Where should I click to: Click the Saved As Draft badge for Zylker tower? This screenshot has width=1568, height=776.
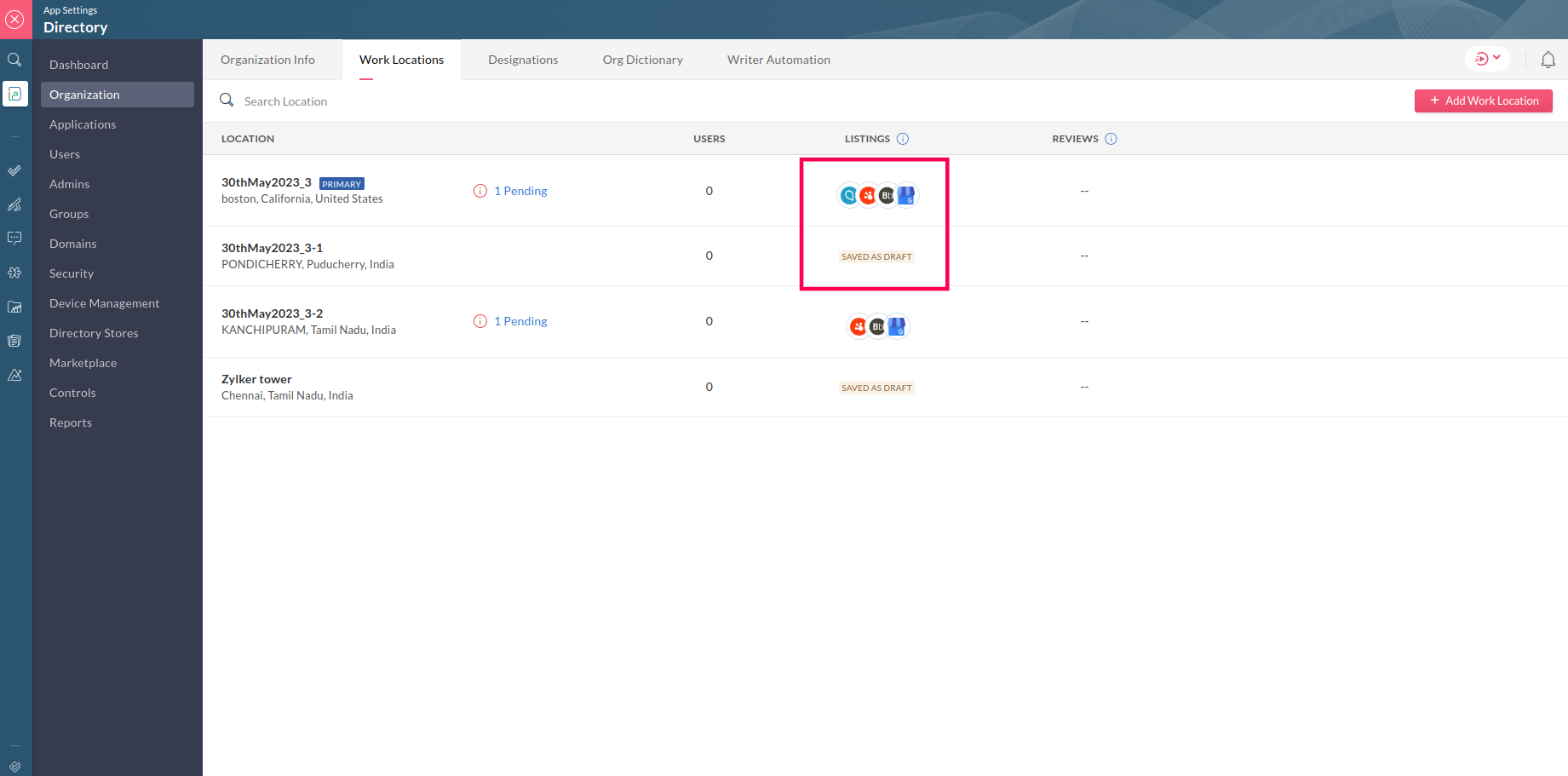(876, 388)
